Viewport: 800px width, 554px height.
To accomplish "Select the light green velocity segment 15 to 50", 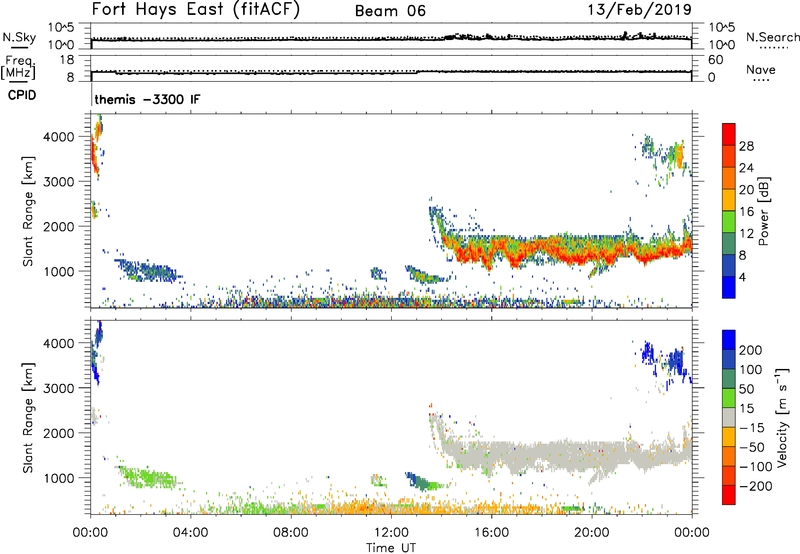I will coord(729,398).
